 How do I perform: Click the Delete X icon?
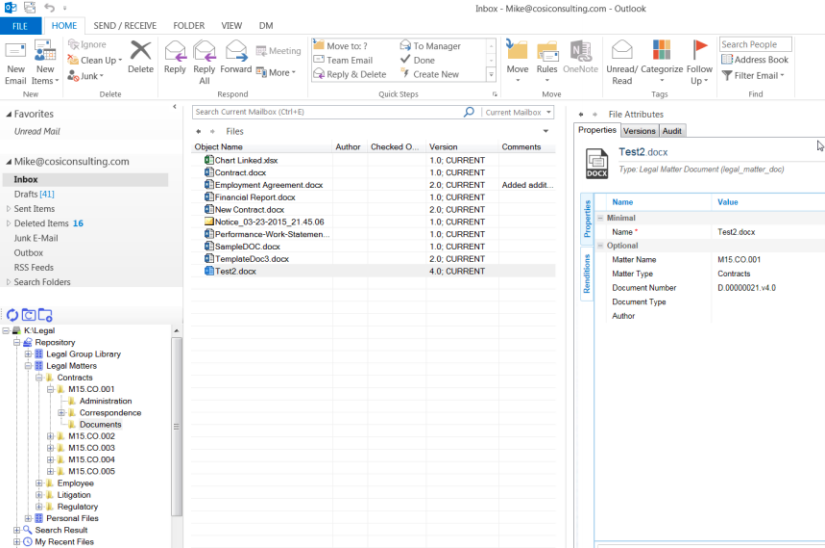[x=140, y=51]
